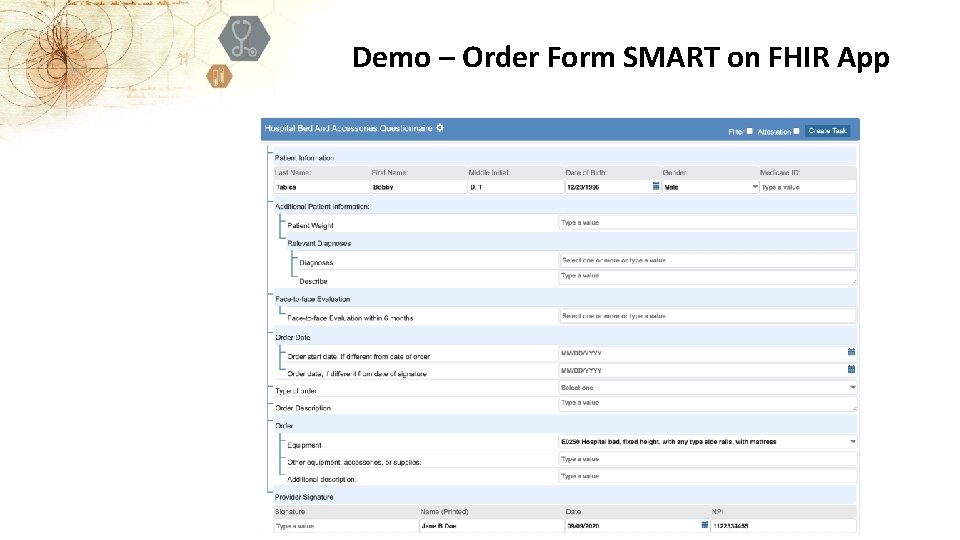Click the stethoscope hexagon icon
Viewport: 960px width, 540px height.
tap(244, 39)
